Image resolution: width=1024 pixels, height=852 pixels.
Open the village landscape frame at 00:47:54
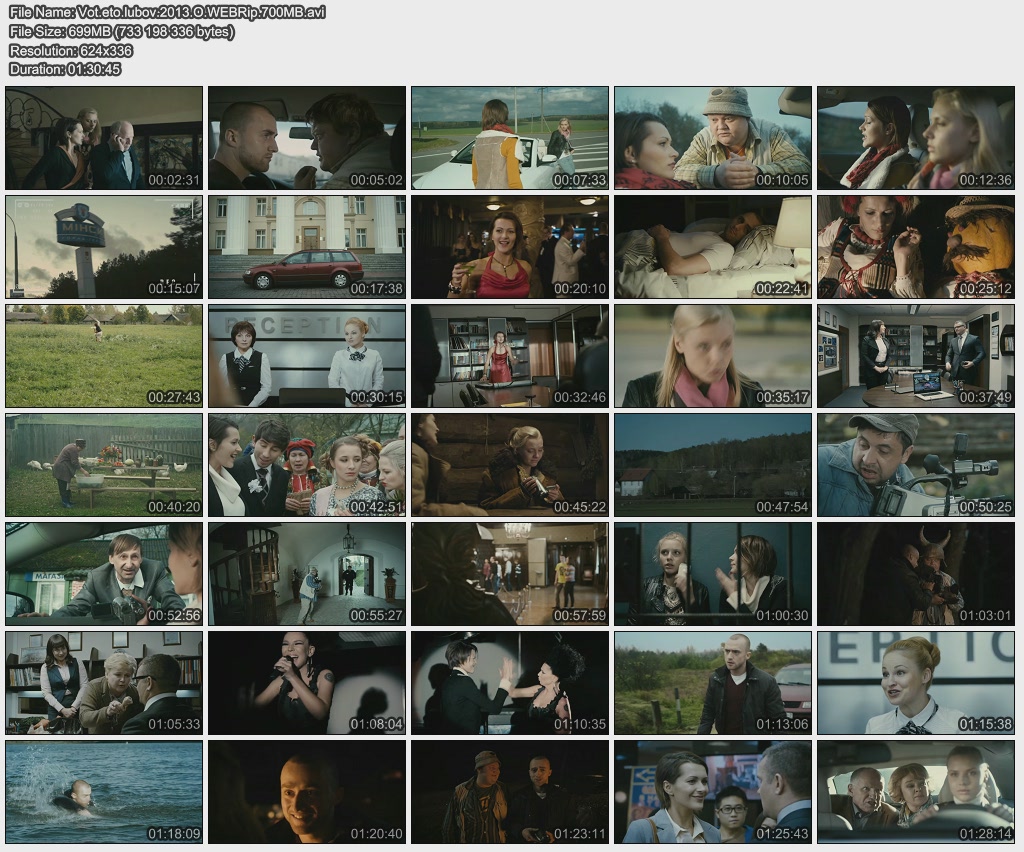[712, 465]
